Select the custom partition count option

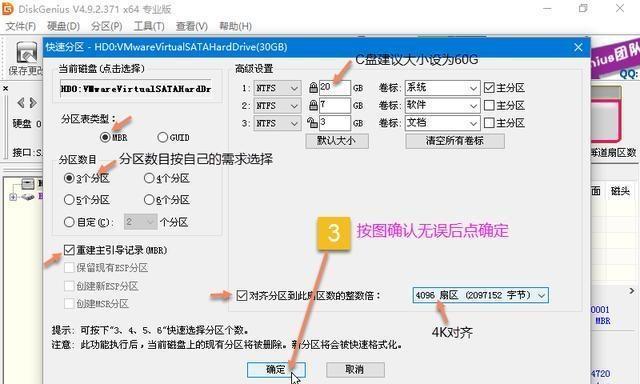tap(69, 222)
